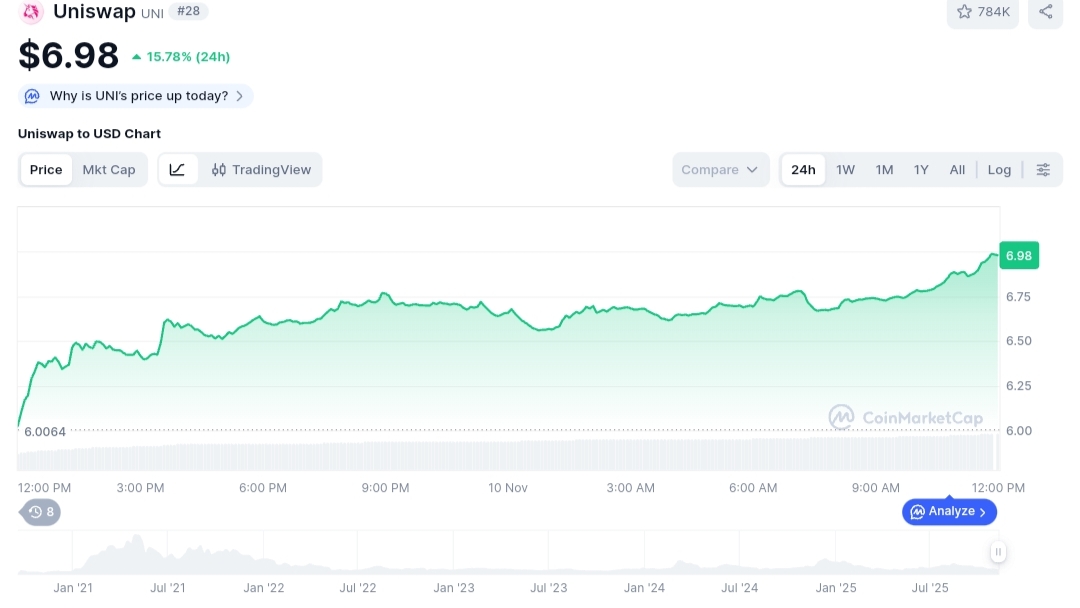The image size is (1080, 608).
Task: Select the line chart icon view
Action: (177, 169)
